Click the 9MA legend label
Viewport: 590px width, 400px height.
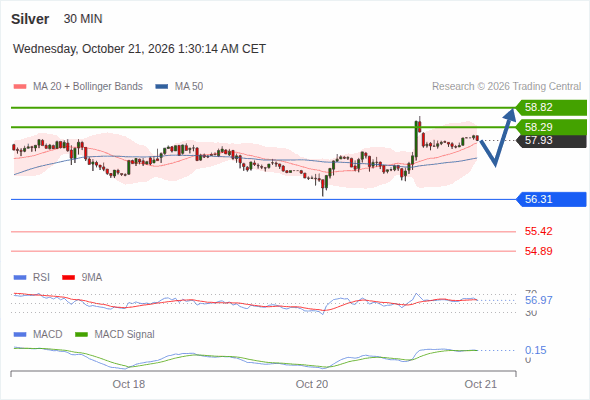[x=92, y=278]
